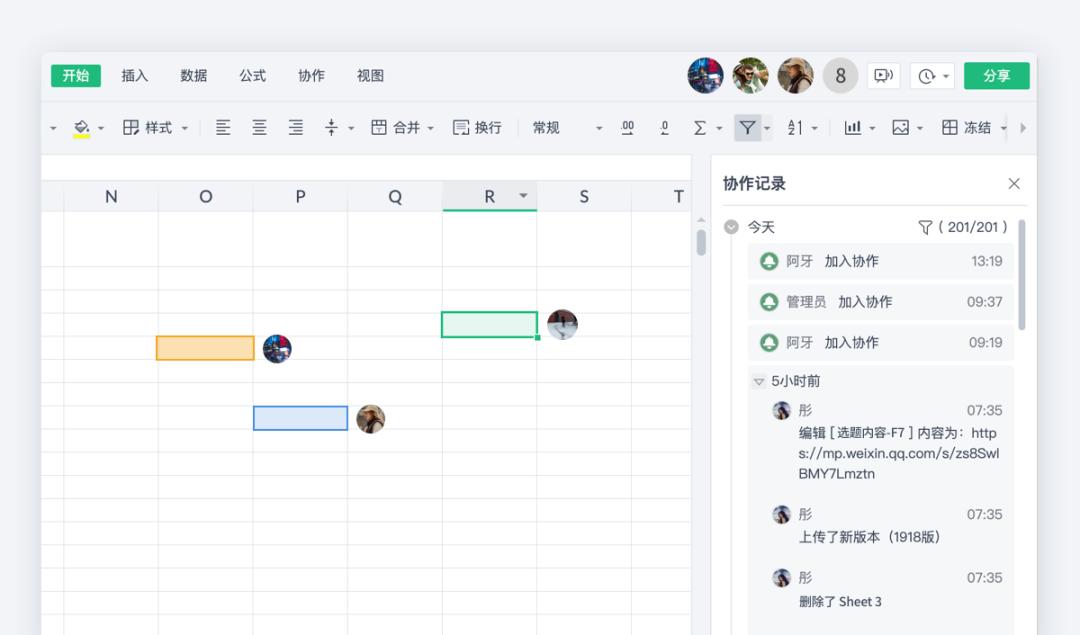Switch to the 数据 tab
The width and height of the screenshot is (1080, 635).
pyautogui.click(x=194, y=76)
